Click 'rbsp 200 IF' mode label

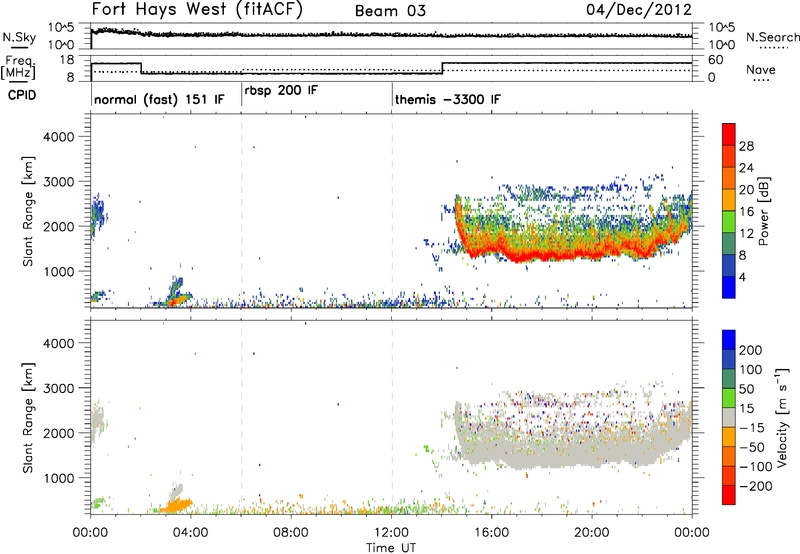point(281,91)
